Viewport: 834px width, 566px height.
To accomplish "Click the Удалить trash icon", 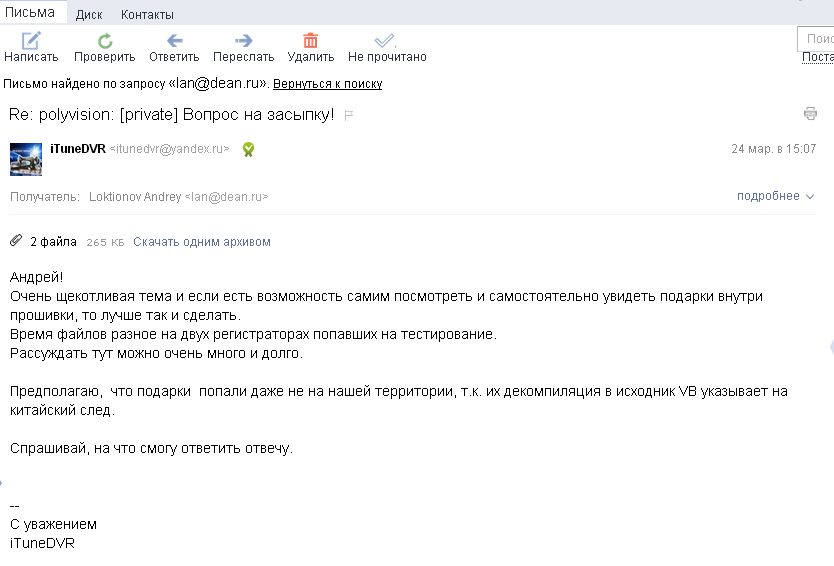I will coord(311,40).
